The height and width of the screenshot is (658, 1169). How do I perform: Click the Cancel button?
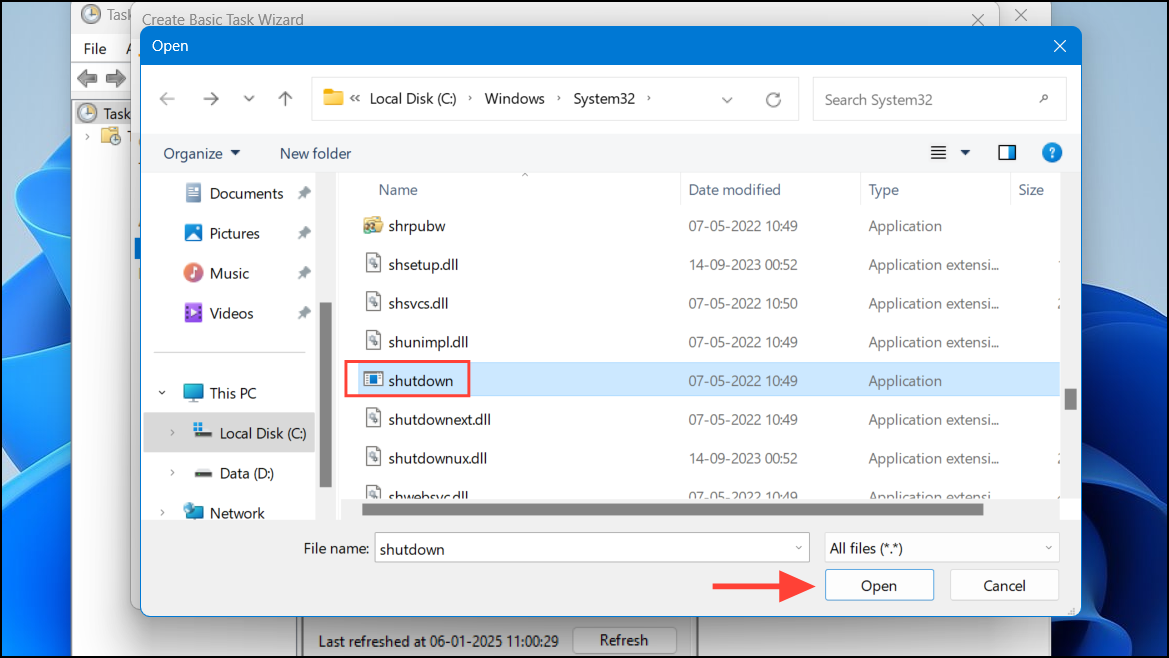(1003, 586)
